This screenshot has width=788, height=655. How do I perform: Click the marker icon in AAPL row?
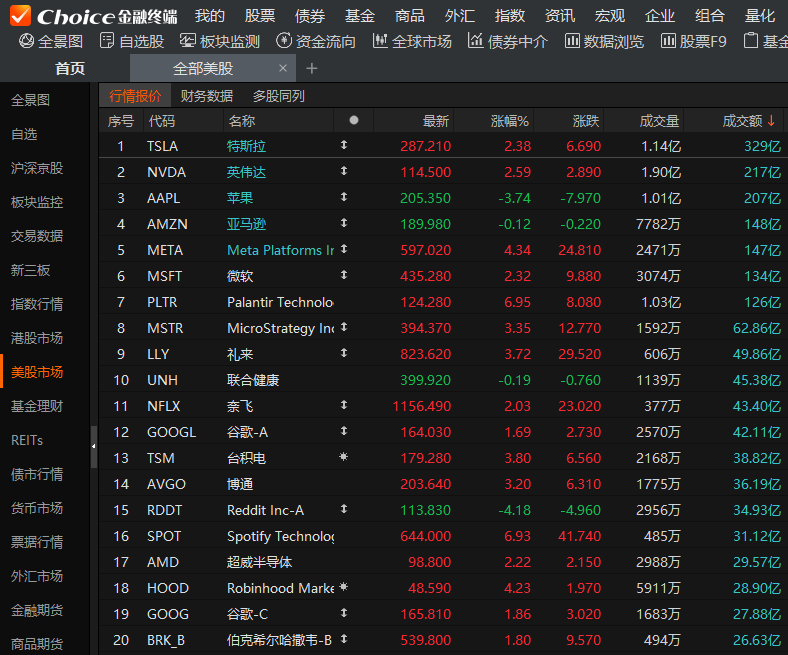pyautogui.click(x=344, y=197)
